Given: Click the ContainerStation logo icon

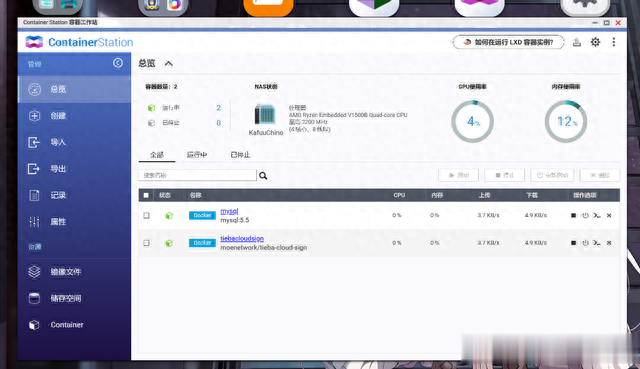Looking at the screenshot, I should click(x=34, y=42).
